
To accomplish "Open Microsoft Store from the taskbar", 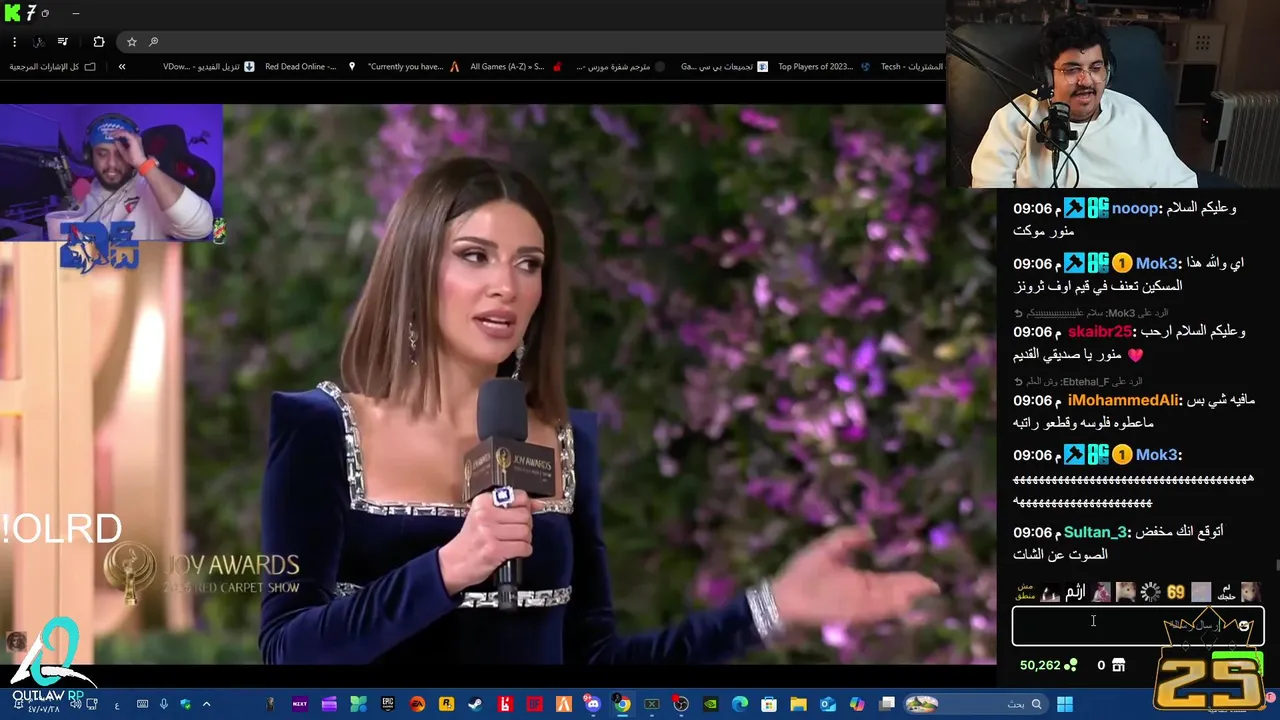I will click(769, 705).
